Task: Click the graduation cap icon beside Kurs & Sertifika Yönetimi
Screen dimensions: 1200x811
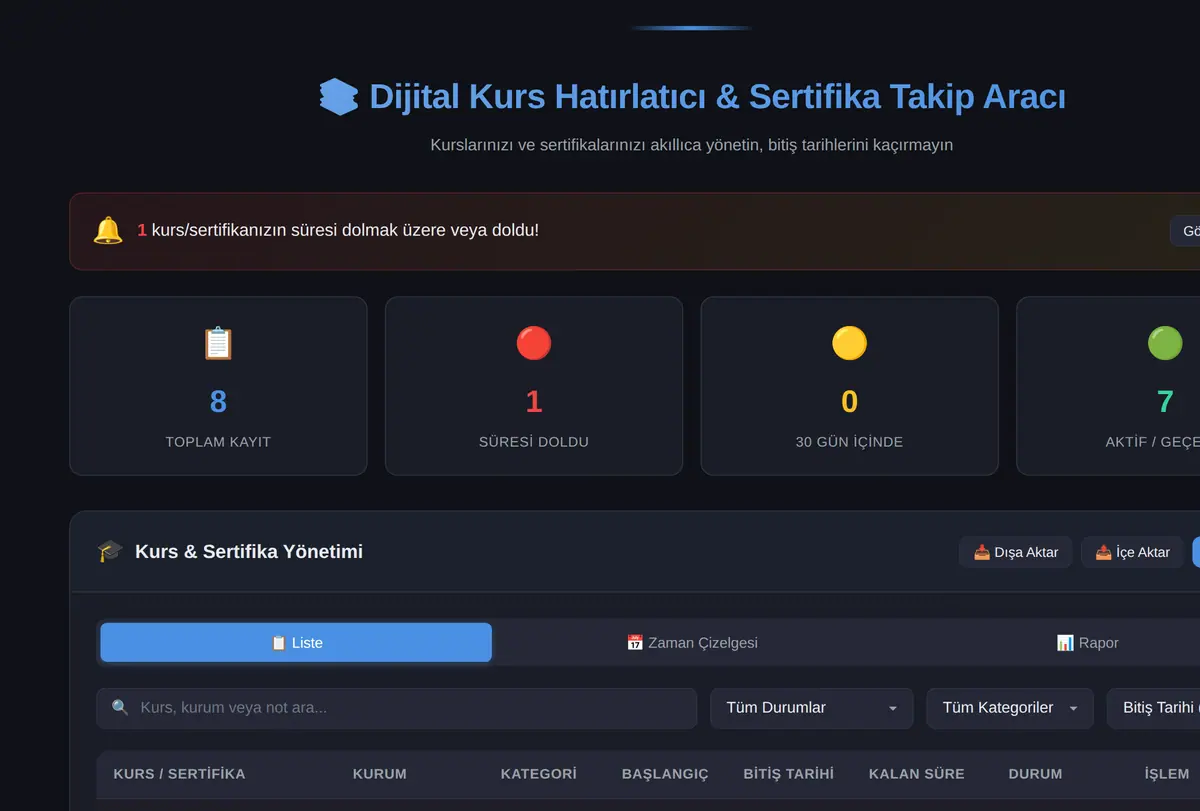Action: click(110, 551)
